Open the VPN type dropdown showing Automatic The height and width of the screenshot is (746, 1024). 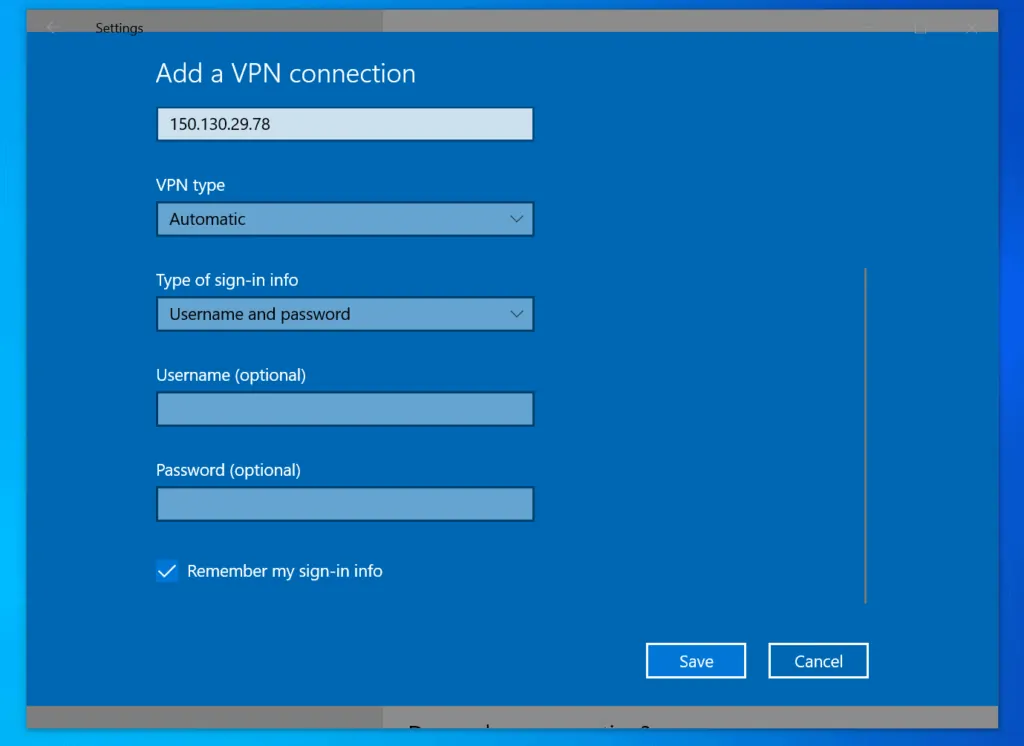pyautogui.click(x=345, y=219)
